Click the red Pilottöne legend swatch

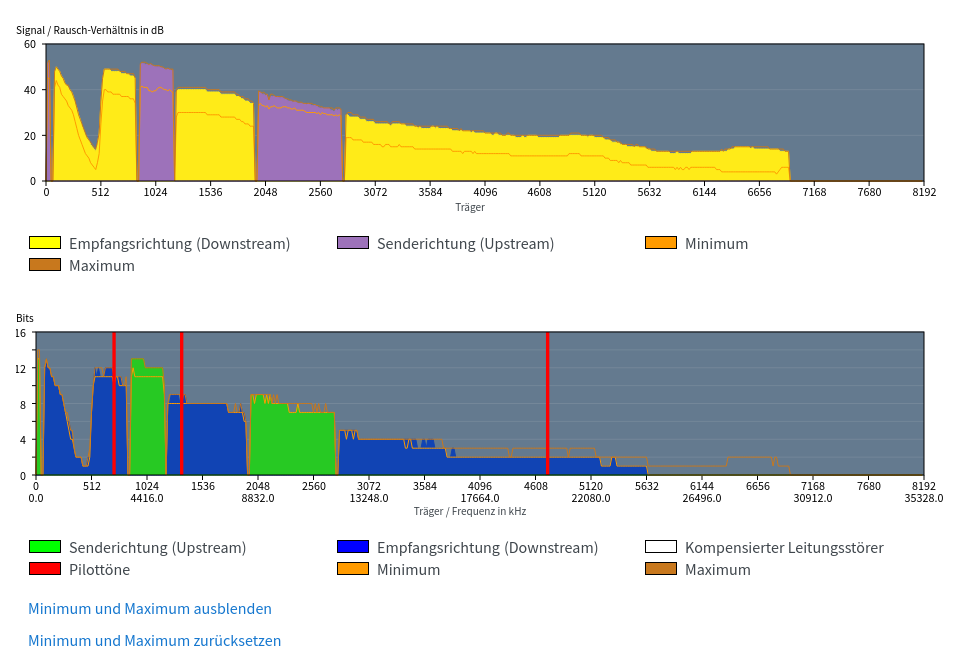[x=45, y=569]
